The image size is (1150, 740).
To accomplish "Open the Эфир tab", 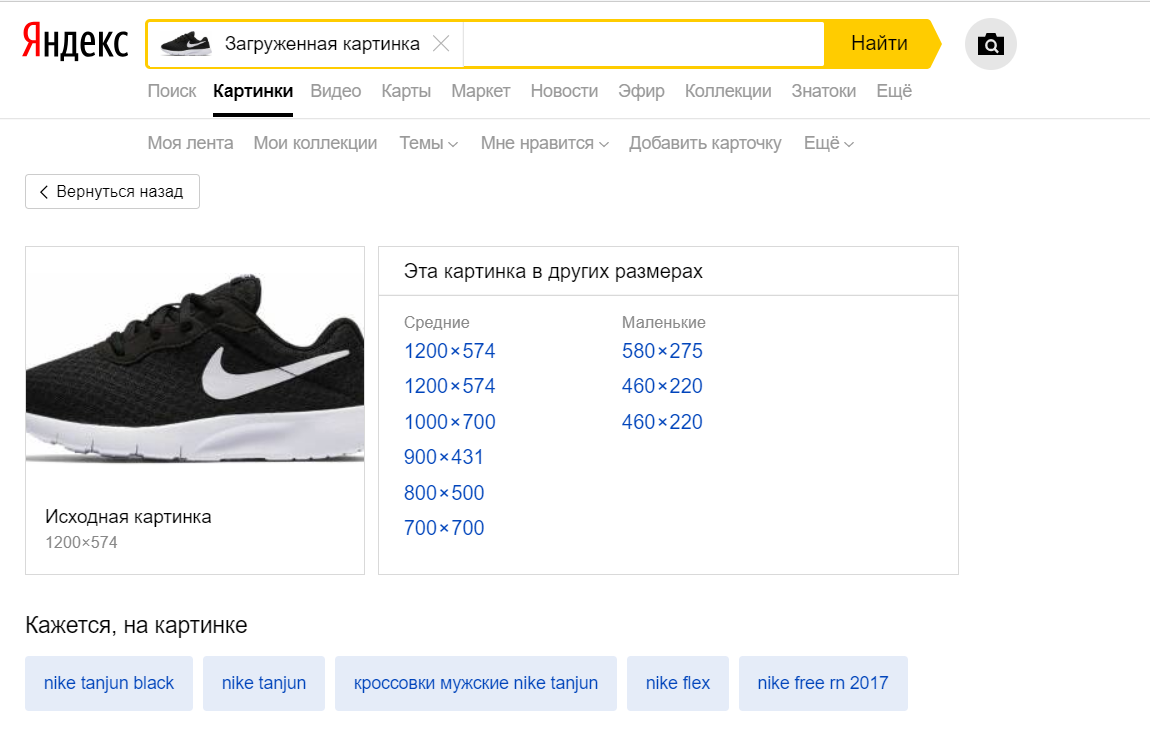I will click(641, 91).
